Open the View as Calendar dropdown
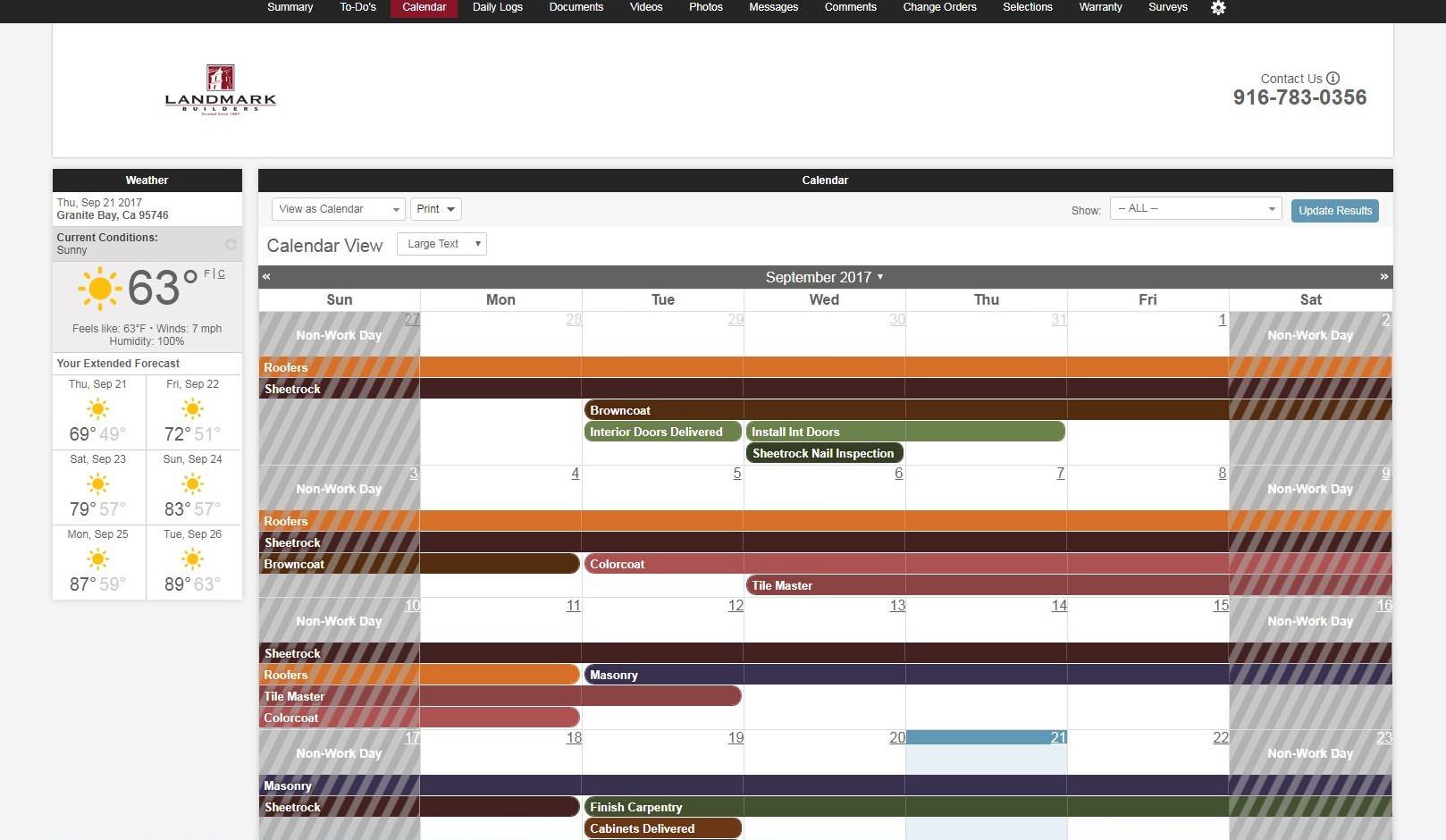Image resolution: width=1446 pixels, height=840 pixels. (338, 209)
